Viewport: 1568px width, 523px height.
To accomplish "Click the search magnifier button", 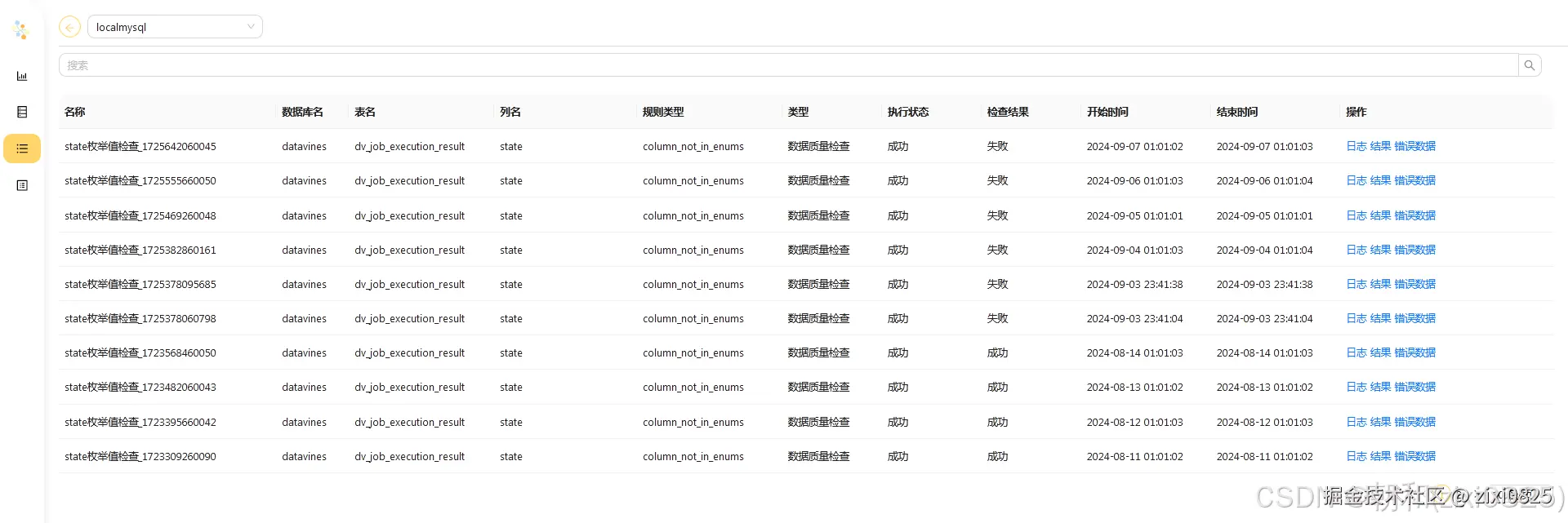I will [1530, 65].
